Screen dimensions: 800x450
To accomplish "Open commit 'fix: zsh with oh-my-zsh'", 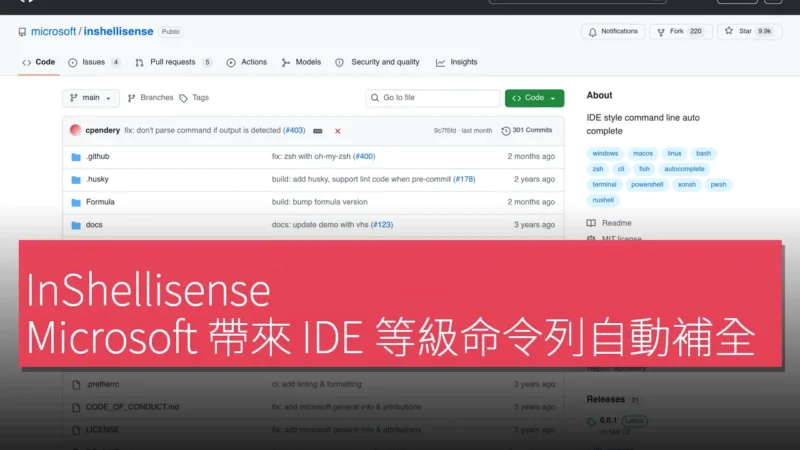I will pyautogui.click(x=311, y=157).
